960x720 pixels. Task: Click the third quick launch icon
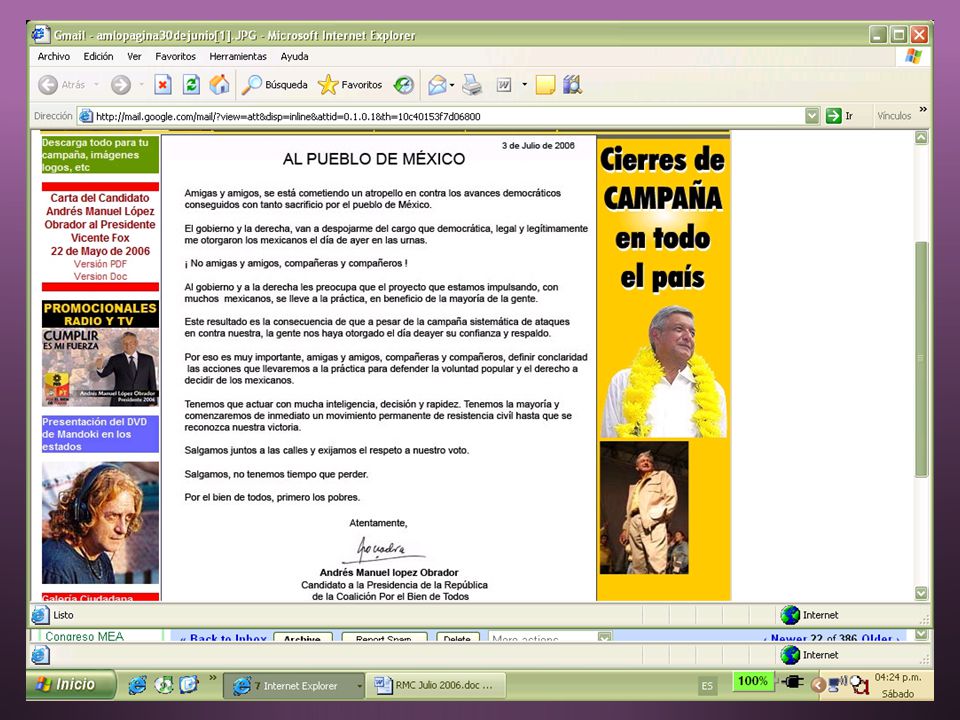(x=189, y=684)
